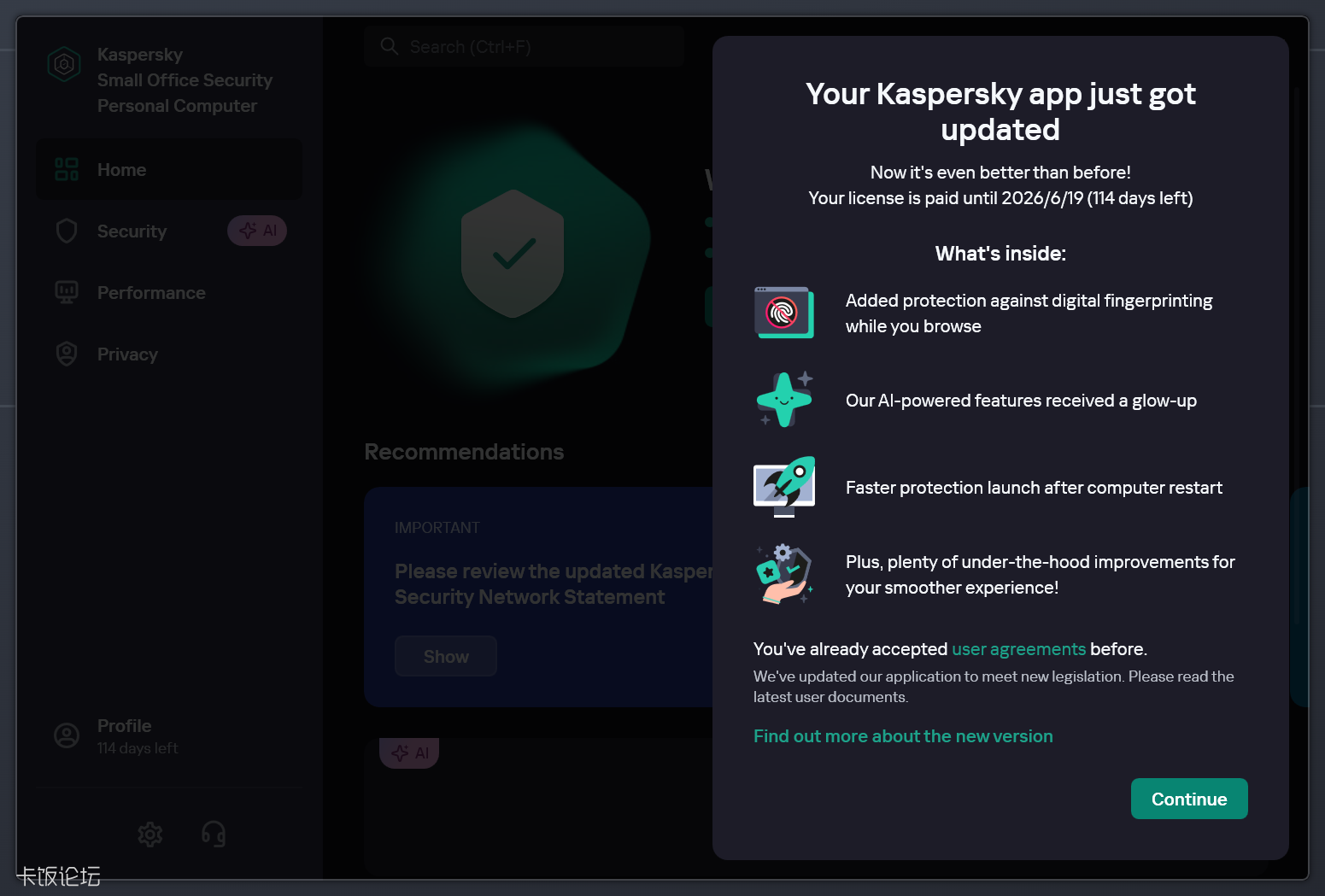Click the rocket faster launch icon
The image size is (1325, 896).
[783, 486]
